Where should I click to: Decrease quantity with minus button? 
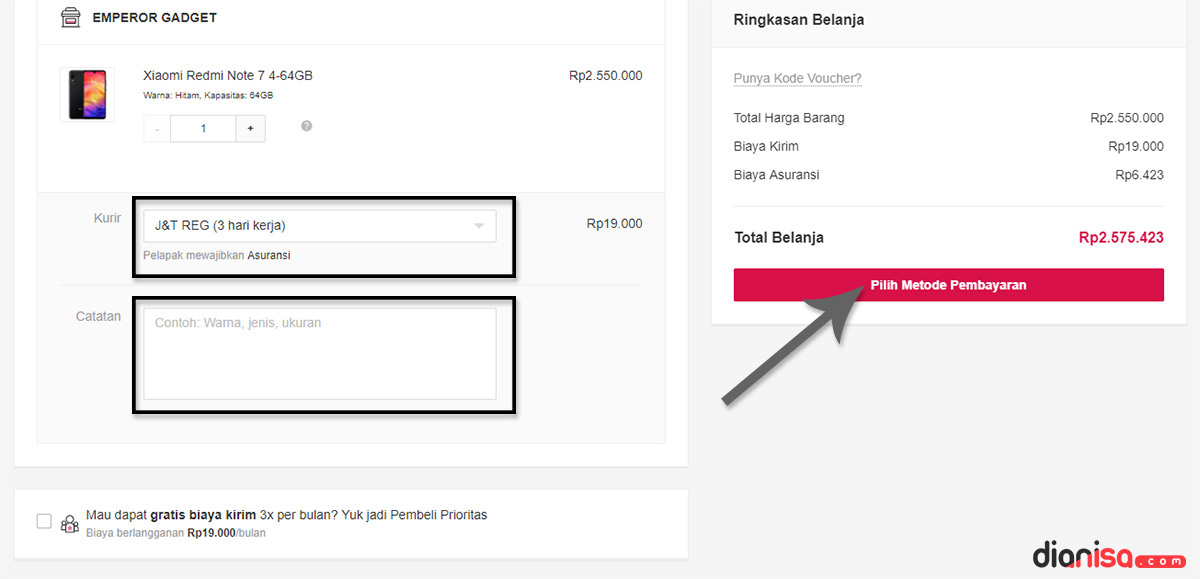pos(157,129)
